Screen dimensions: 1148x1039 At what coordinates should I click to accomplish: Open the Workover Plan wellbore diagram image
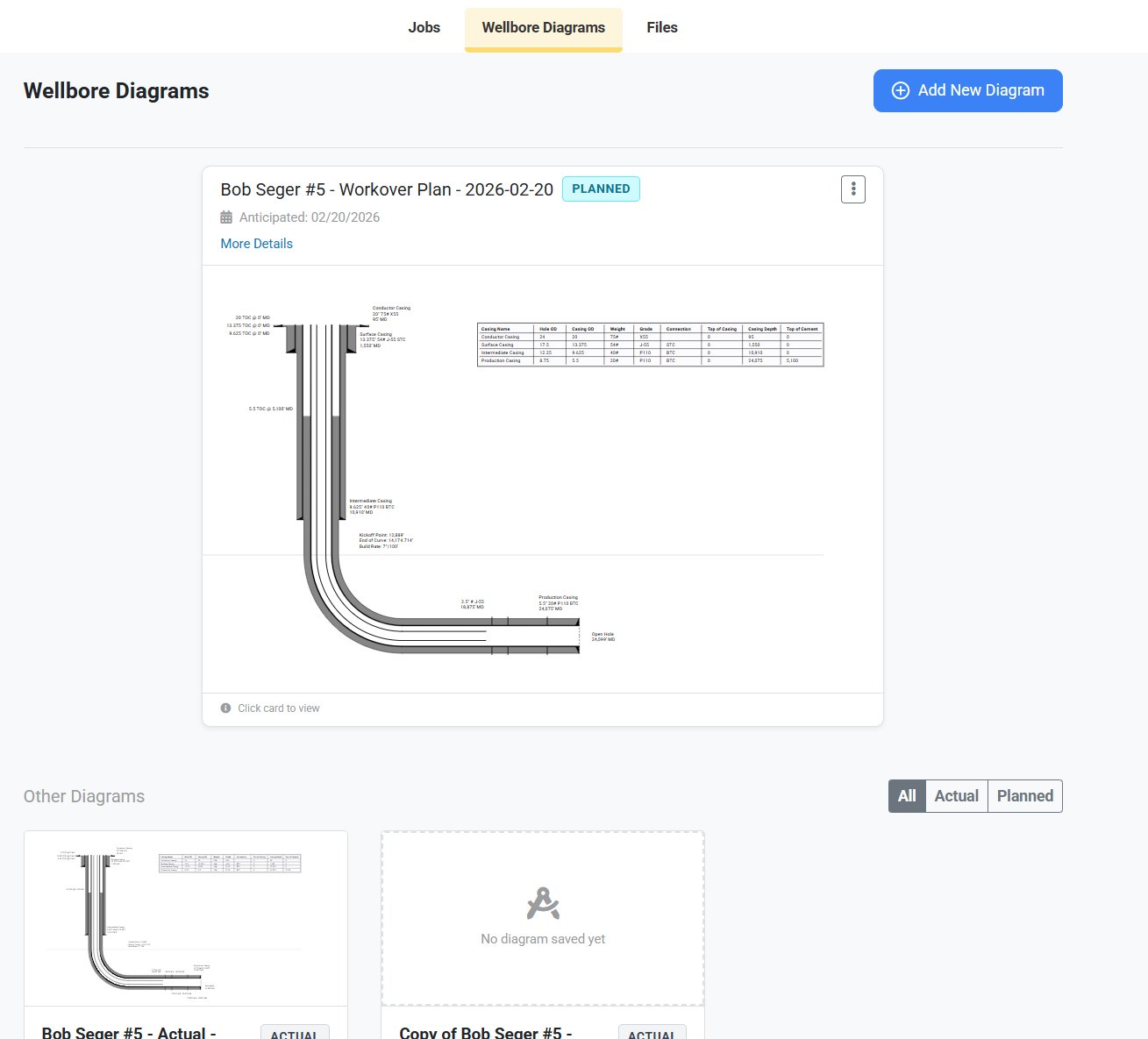tap(542, 479)
